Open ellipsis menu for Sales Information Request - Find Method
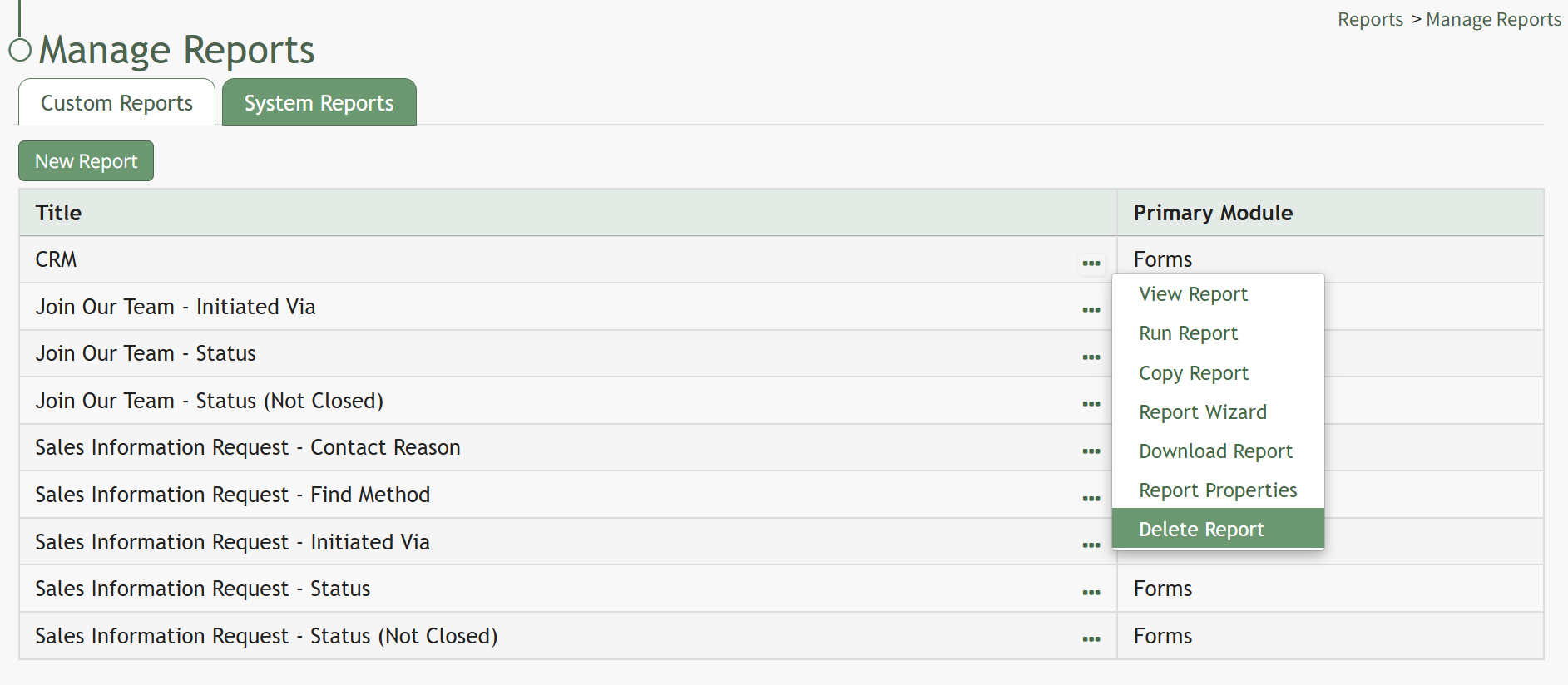Viewport: 1568px width, 685px height. tap(1091, 499)
